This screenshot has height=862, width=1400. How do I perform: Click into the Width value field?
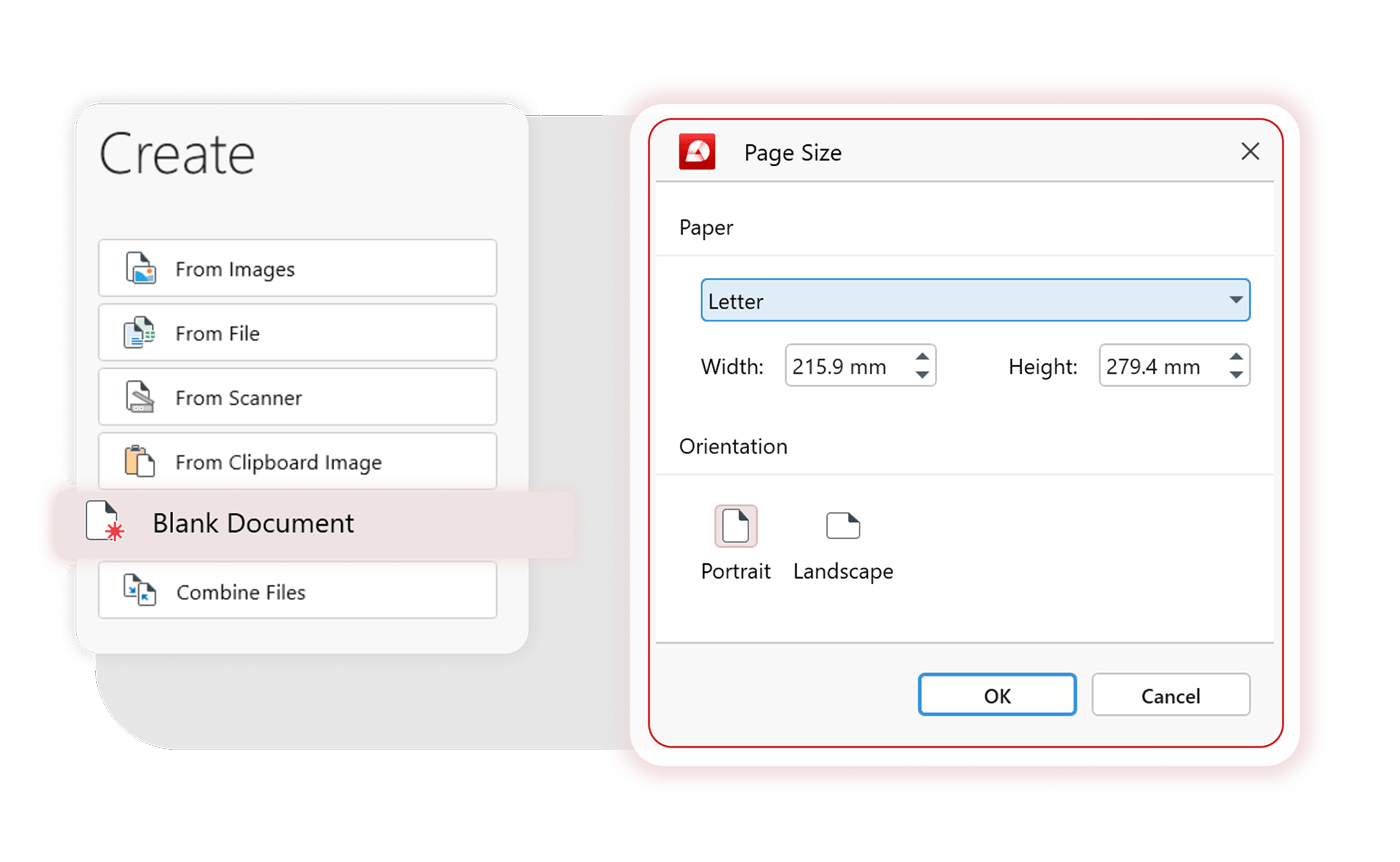click(845, 367)
